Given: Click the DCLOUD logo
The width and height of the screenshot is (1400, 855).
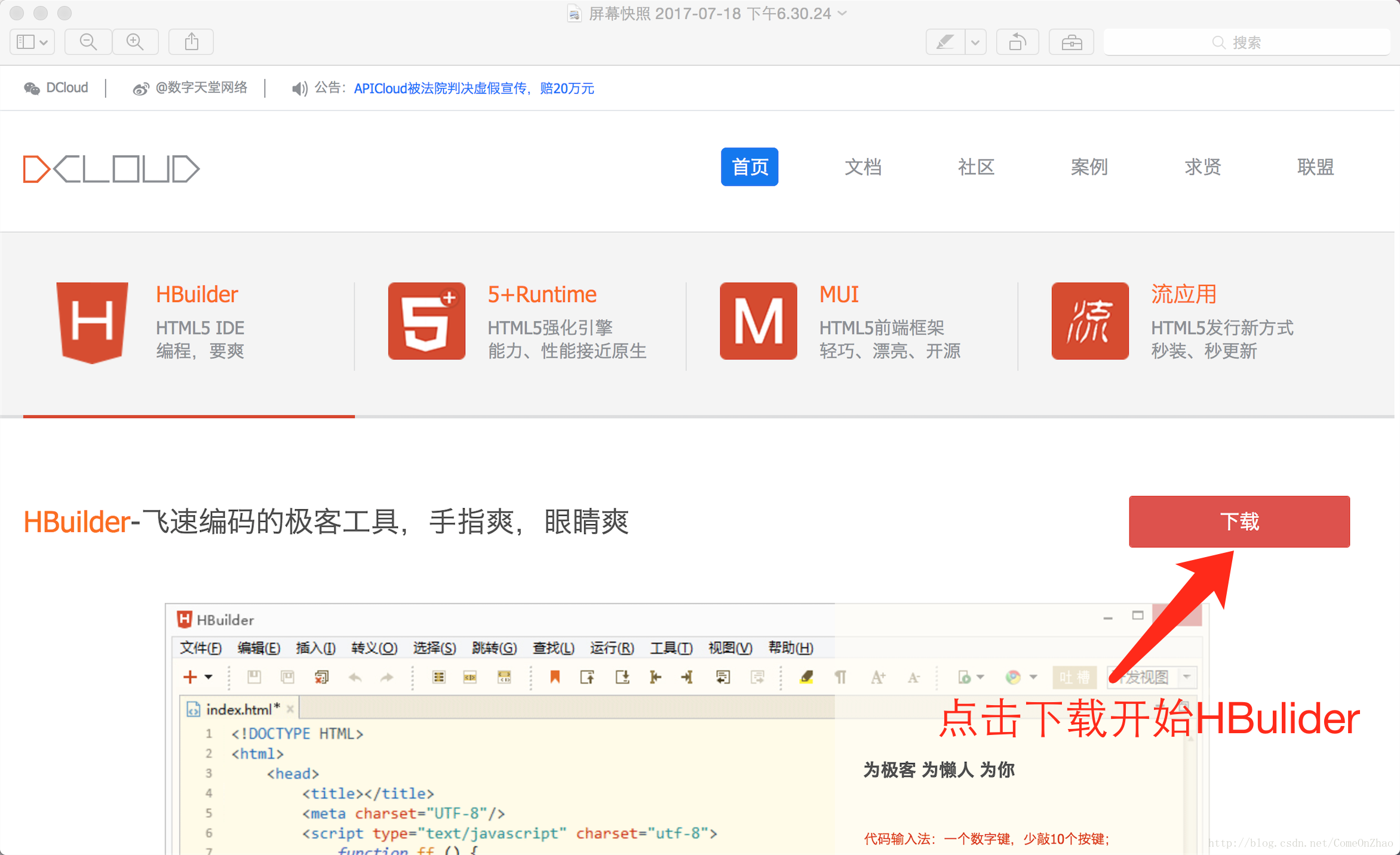Looking at the screenshot, I should (111, 168).
